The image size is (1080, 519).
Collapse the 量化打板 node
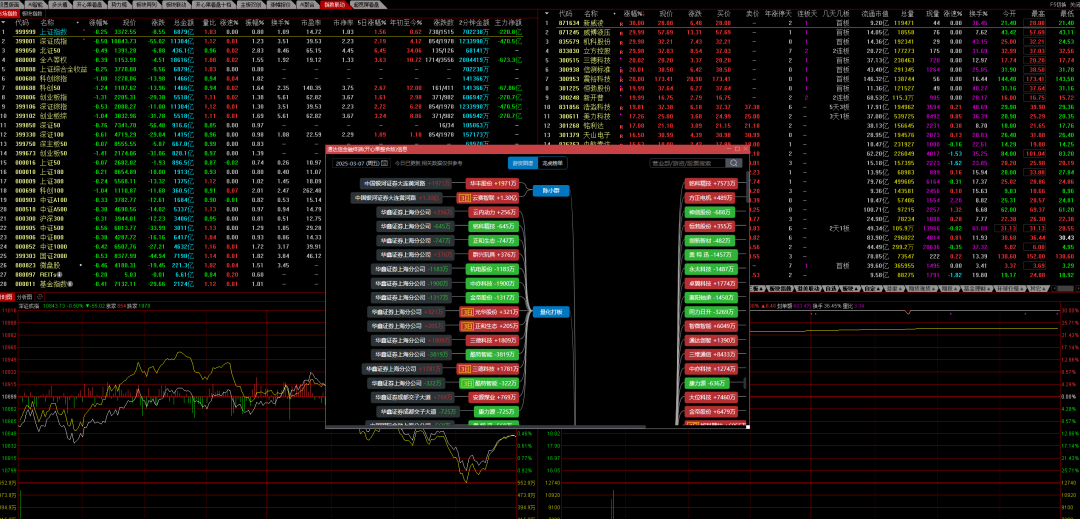pos(551,311)
